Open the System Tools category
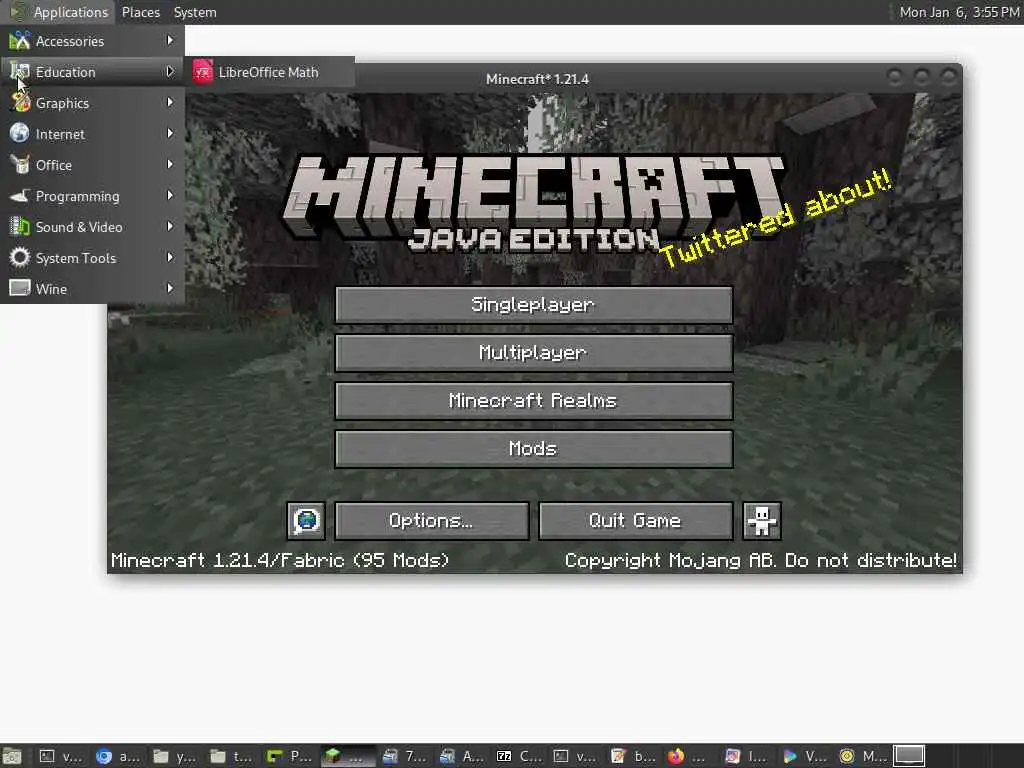The image size is (1024, 768). tap(92, 258)
